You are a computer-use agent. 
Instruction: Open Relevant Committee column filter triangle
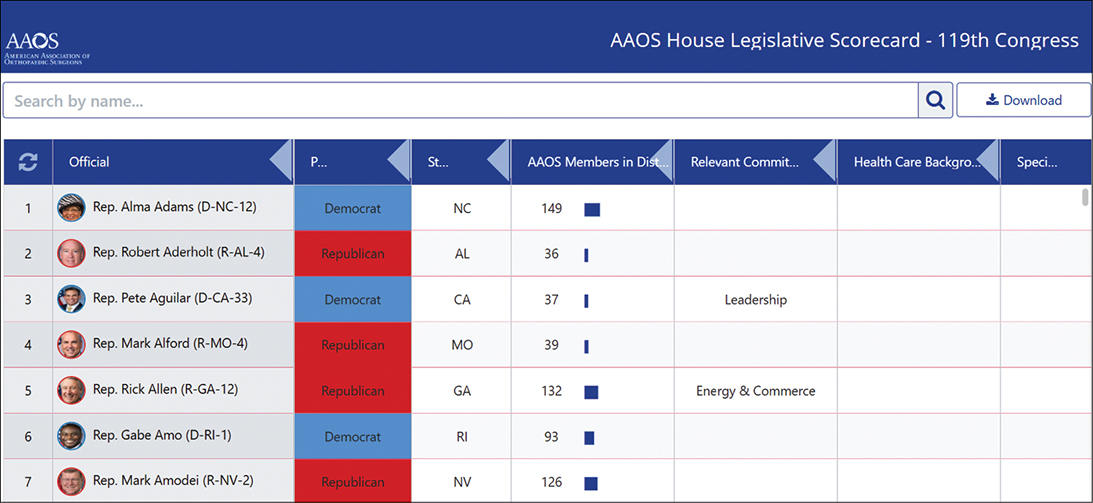(x=825, y=162)
